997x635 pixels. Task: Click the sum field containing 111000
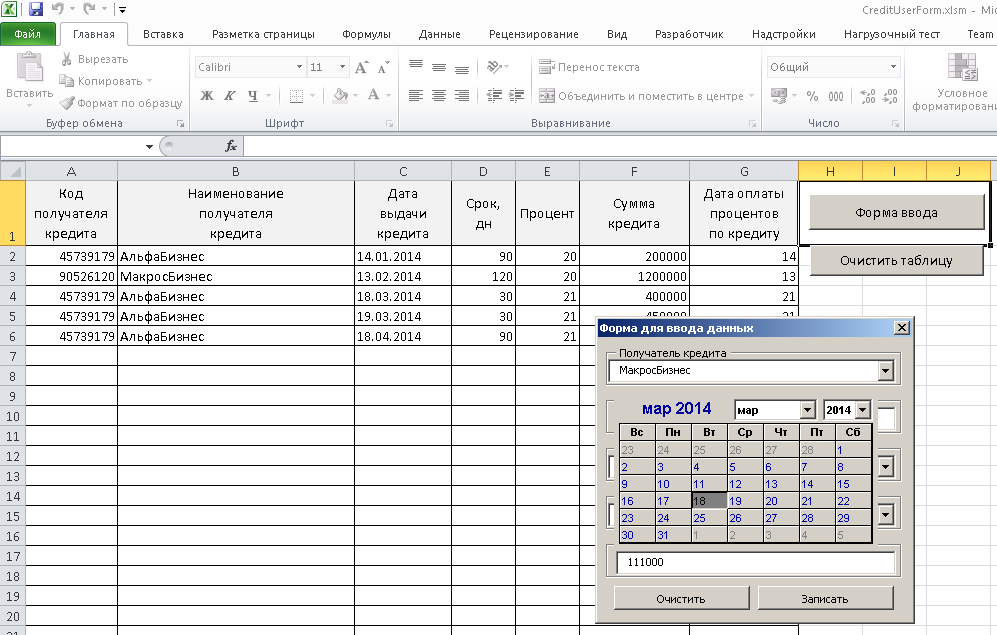755,563
